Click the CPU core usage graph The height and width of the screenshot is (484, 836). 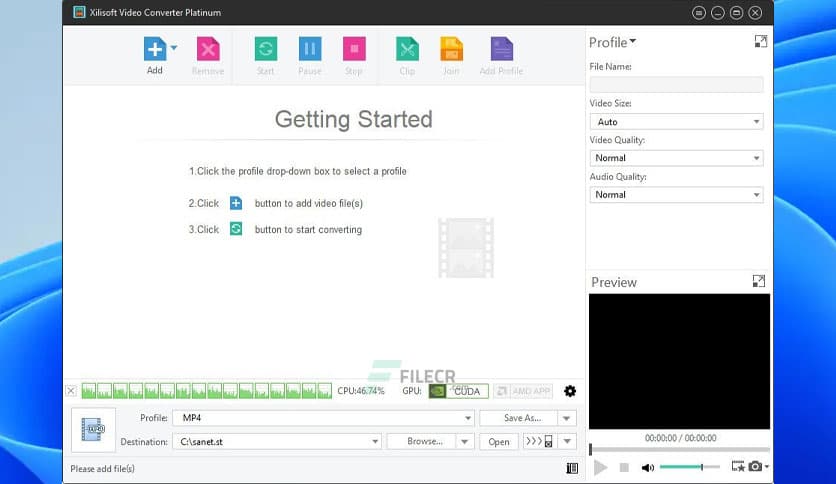[207, 391]
